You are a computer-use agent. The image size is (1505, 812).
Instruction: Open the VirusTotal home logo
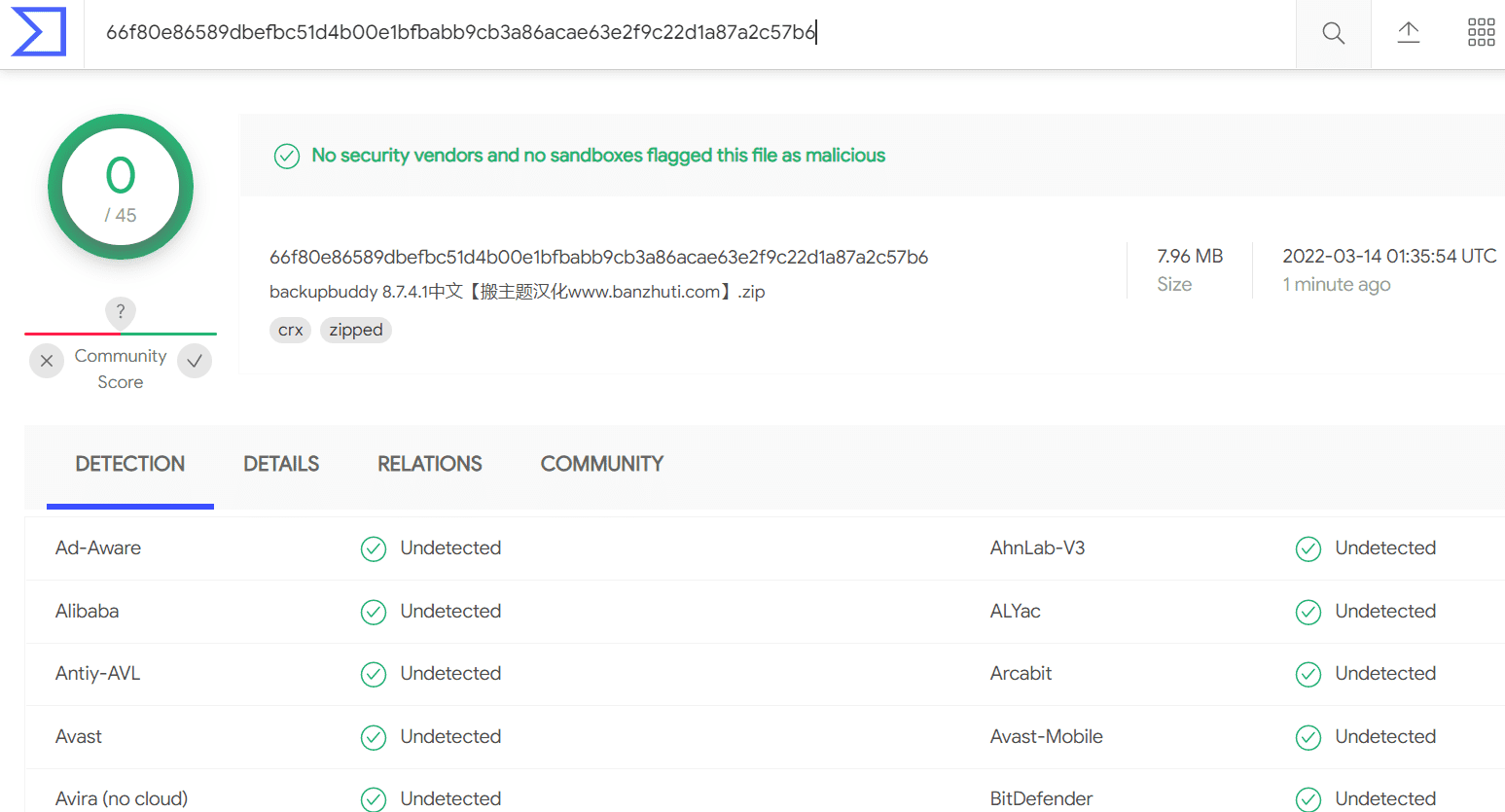point(39,32)
